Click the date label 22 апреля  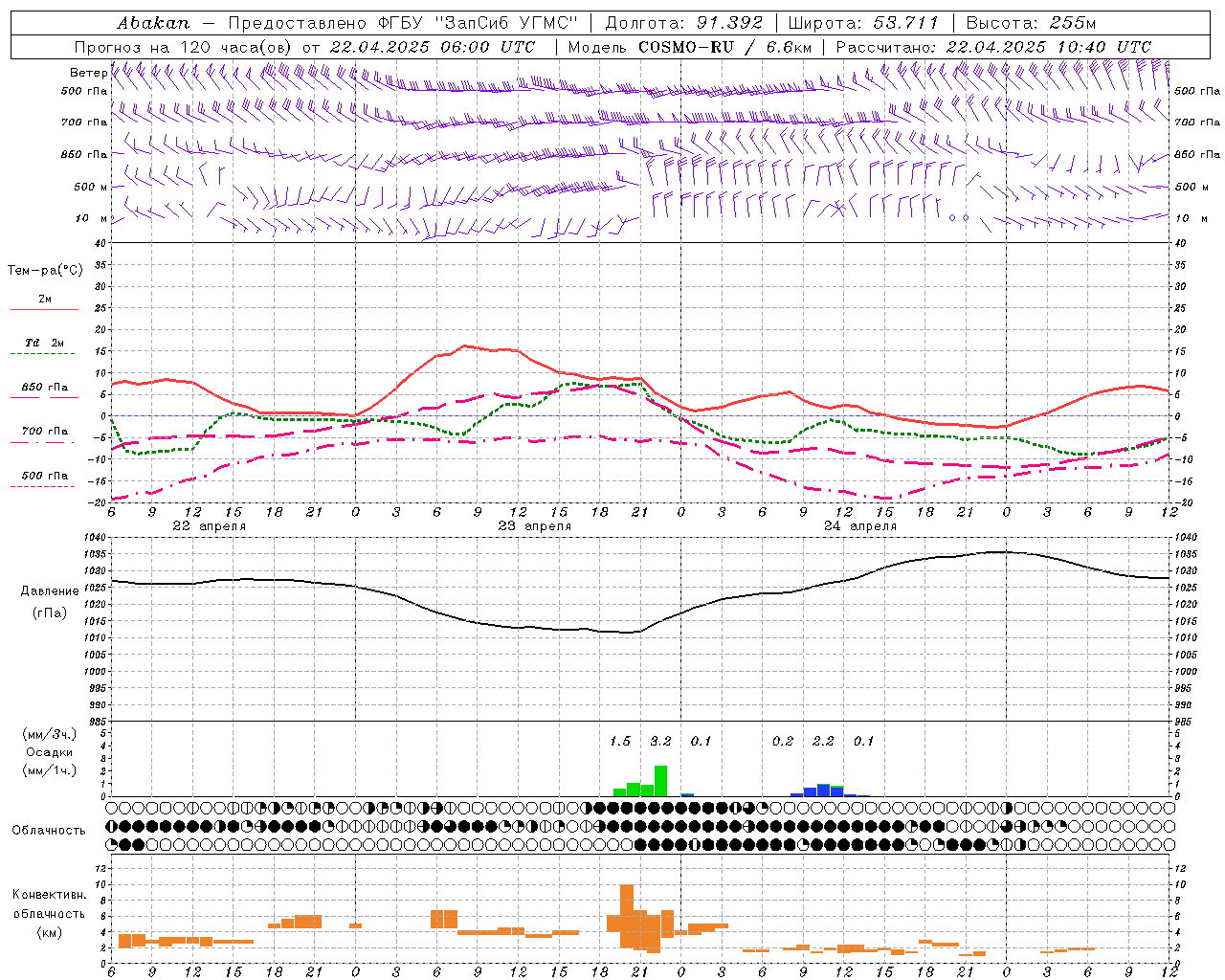click(x=209, y=526)
